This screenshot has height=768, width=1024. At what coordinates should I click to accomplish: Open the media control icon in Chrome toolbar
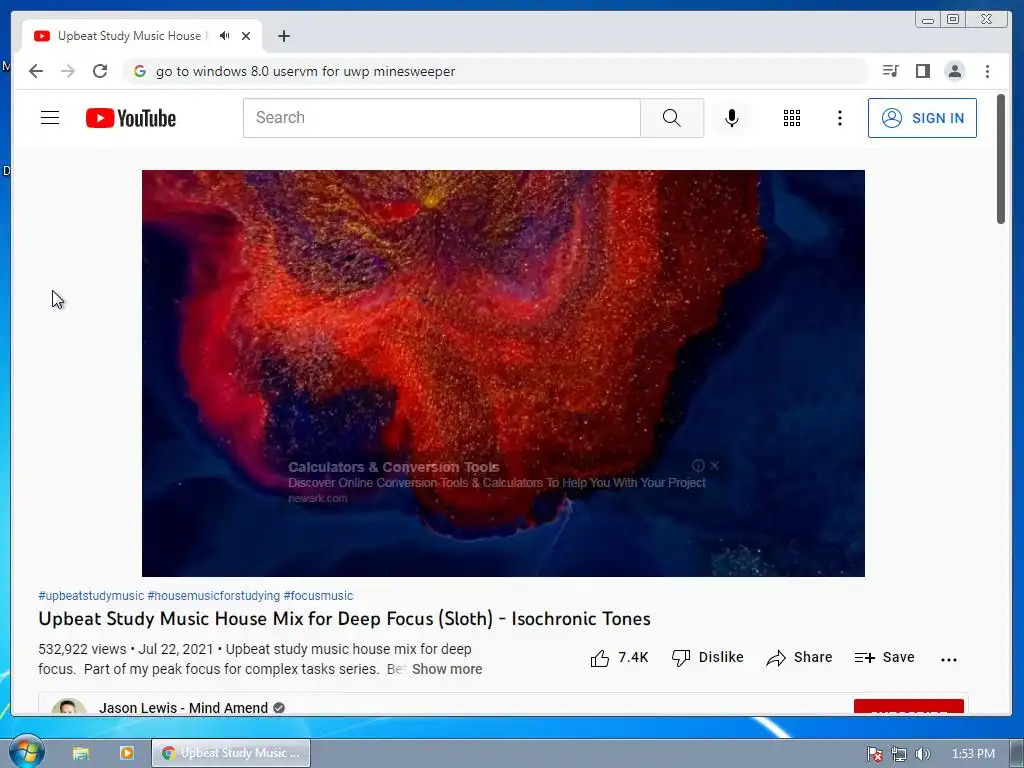pos(891,71)
